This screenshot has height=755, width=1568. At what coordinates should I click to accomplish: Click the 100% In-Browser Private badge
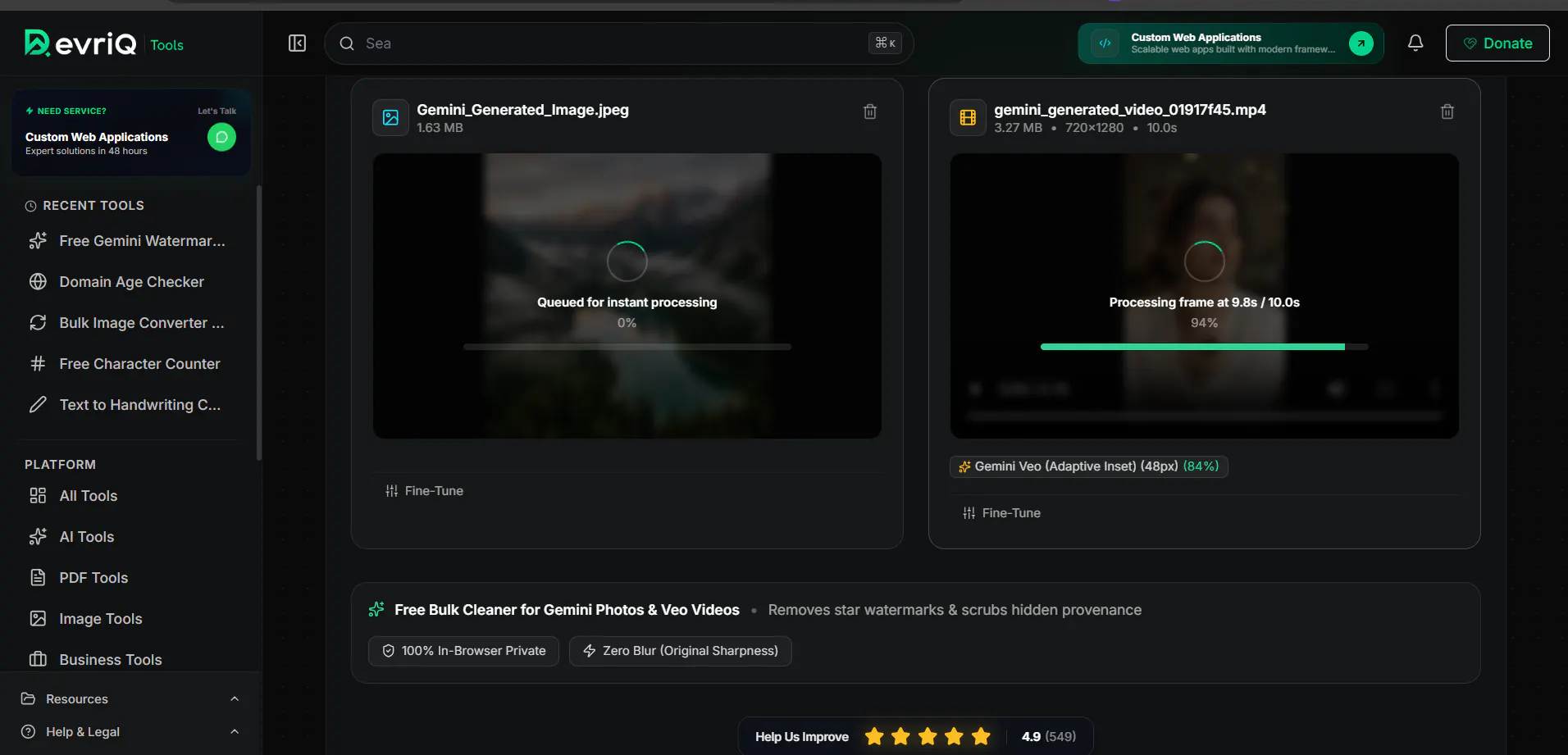click(x=463, y=651)
